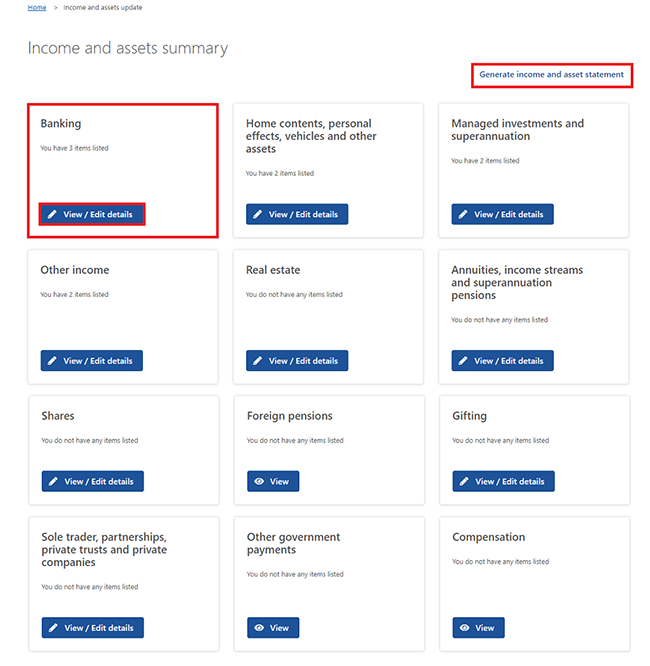Click the Compensation card heading
Viewport: 650px width, 666px height.
[489, 537]
